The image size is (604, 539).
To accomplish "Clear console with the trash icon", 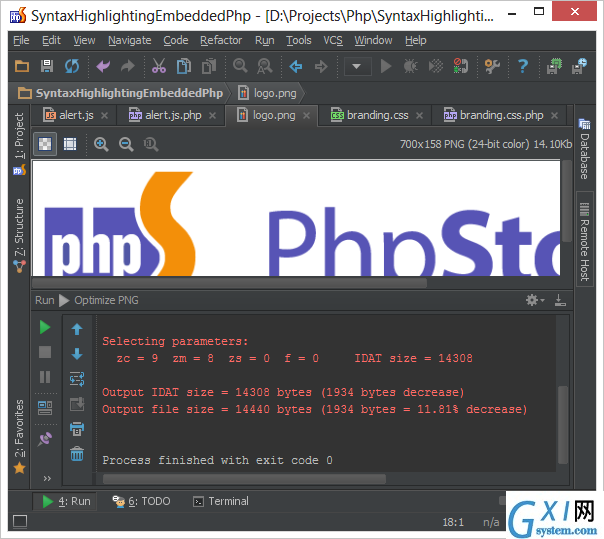I will [x=77, y=453].
